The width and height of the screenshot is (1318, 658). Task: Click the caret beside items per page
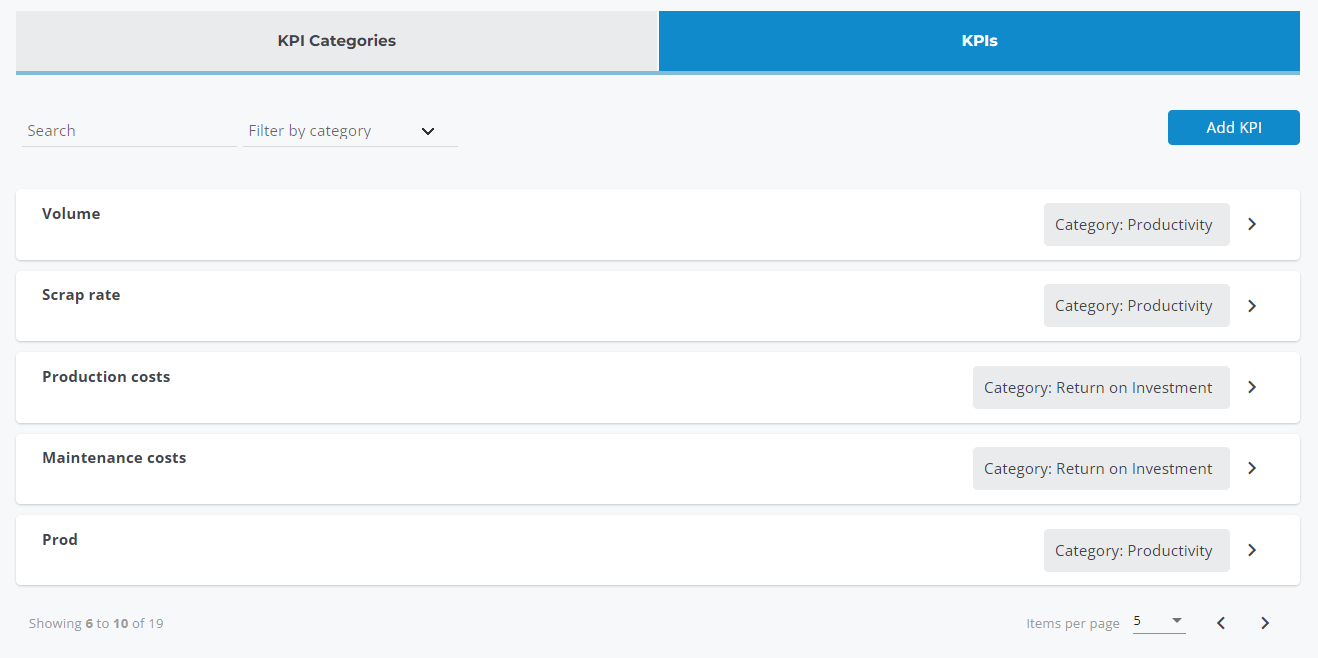1177,620
